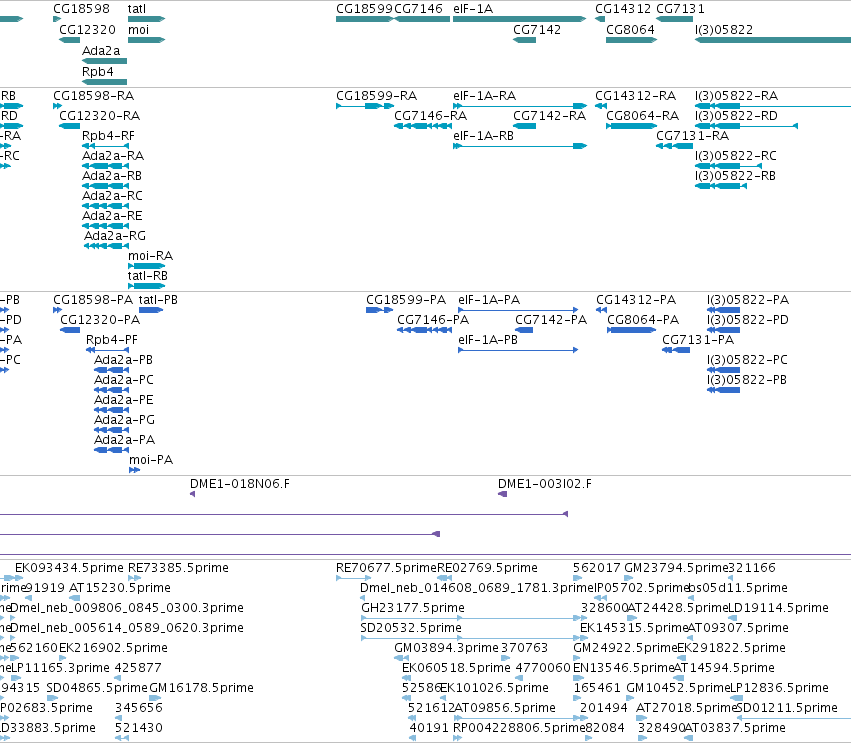Open the CG12320 gene feature
851x743 pixels.
(x=69, y=40)
